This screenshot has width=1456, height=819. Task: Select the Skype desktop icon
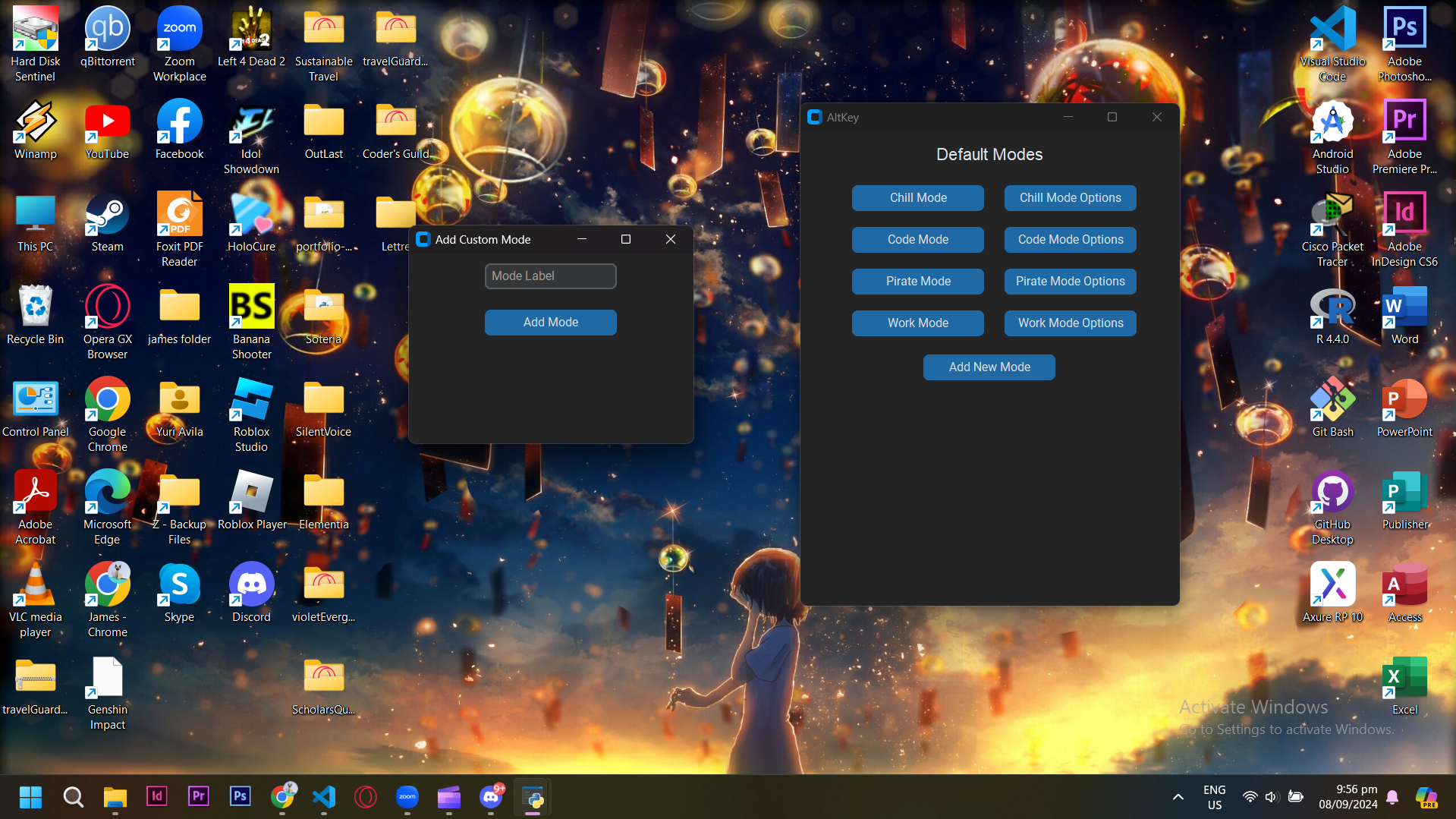[180, 592]
